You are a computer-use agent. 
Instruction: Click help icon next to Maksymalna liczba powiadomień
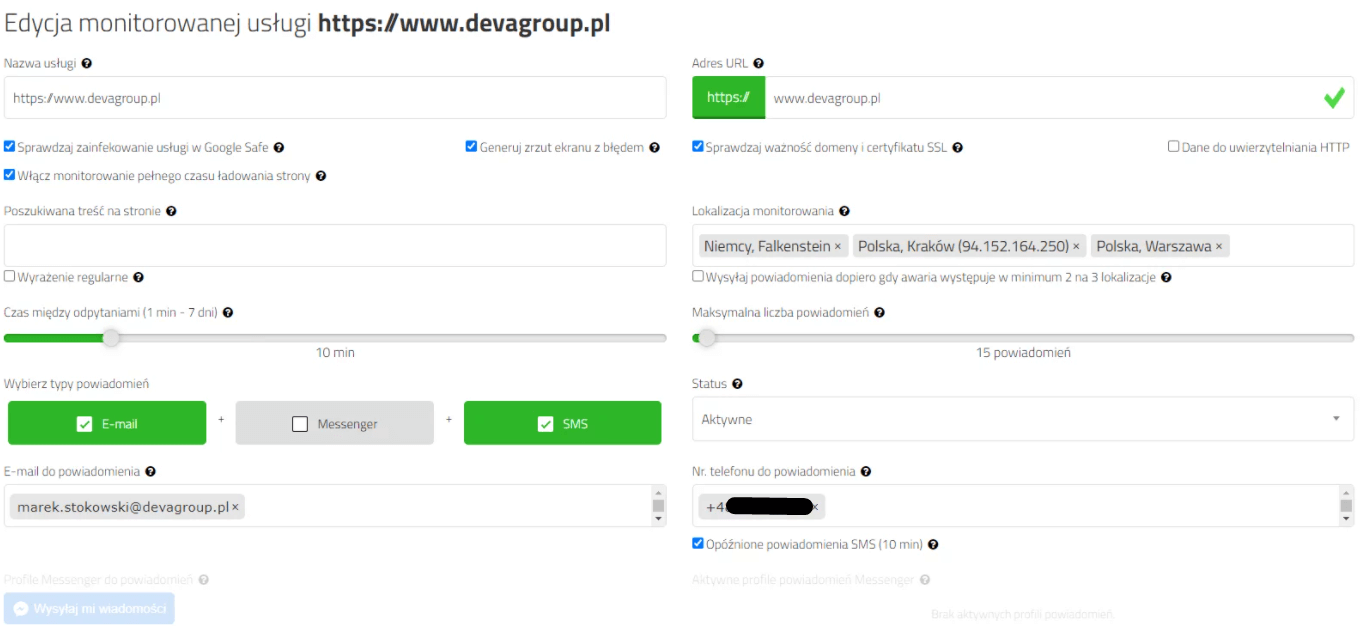click(x=879, y=312)
